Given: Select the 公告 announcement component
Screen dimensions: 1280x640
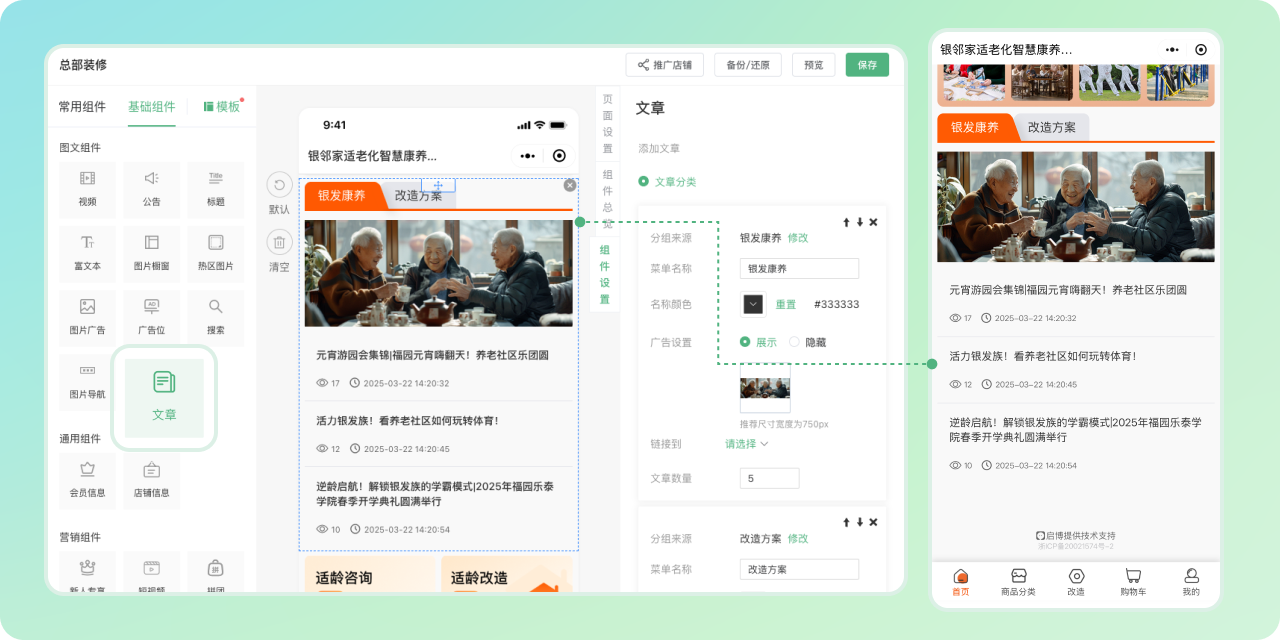Looking at the screenshot, I should coord(151,190).
